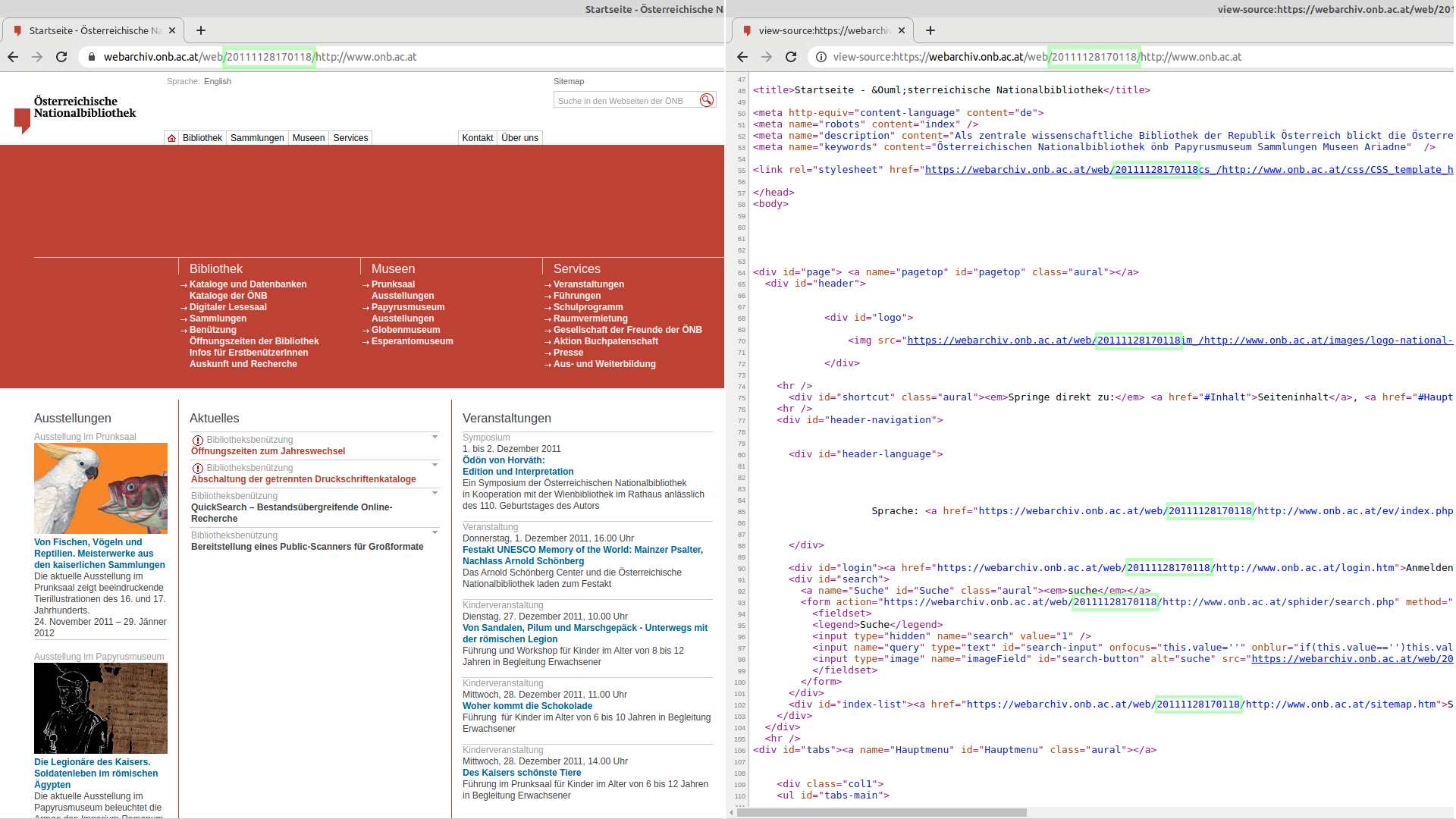Click the search magnifier button on ÖNB site
Image resolution: width=1456 pixels, height=819 pixels.
pos(707,100)
